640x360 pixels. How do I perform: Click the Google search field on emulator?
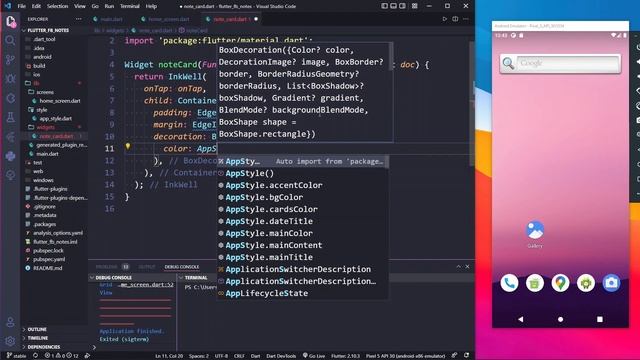pyautogui.click(x=568, y=63)
